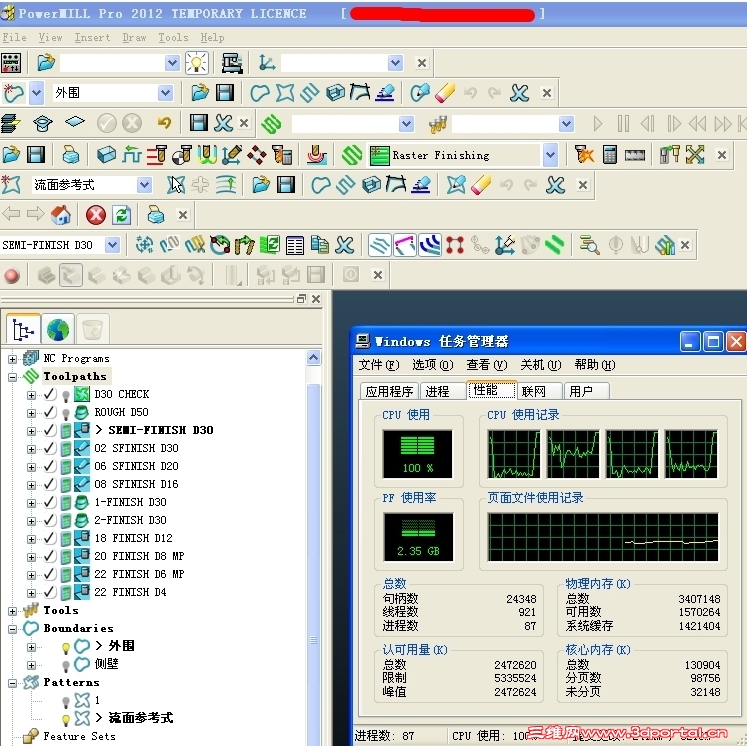Switch to 进程 tab in Task Manager
Image resolution: width=747 pixels, height=746 pixels.
(442, 391)
